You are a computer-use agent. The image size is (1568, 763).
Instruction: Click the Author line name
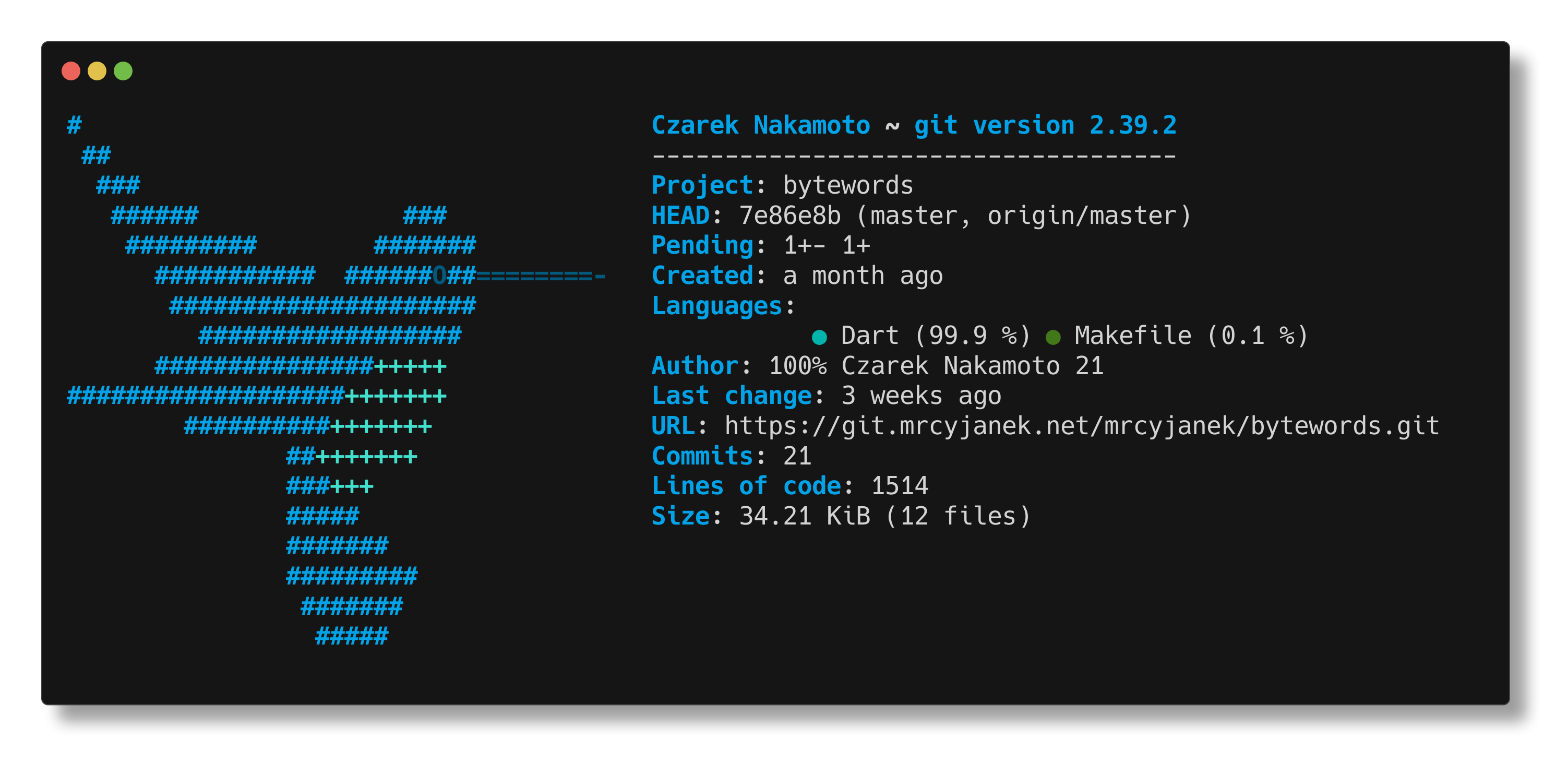point(950,366)
